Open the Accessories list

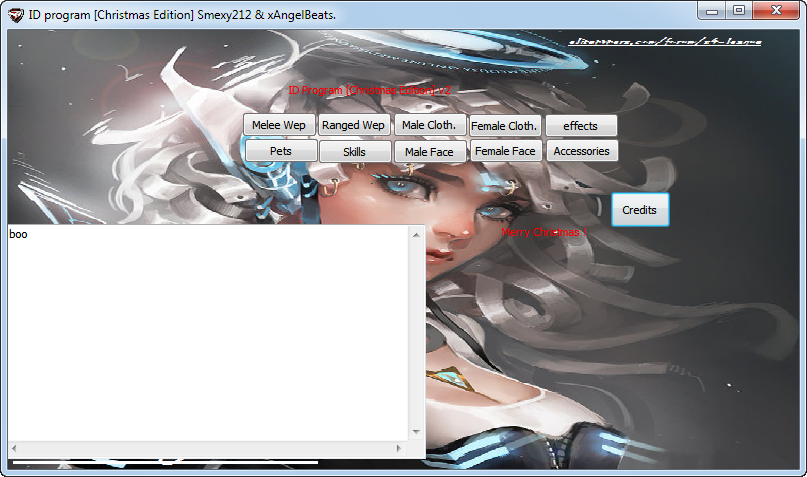[581, 151]
